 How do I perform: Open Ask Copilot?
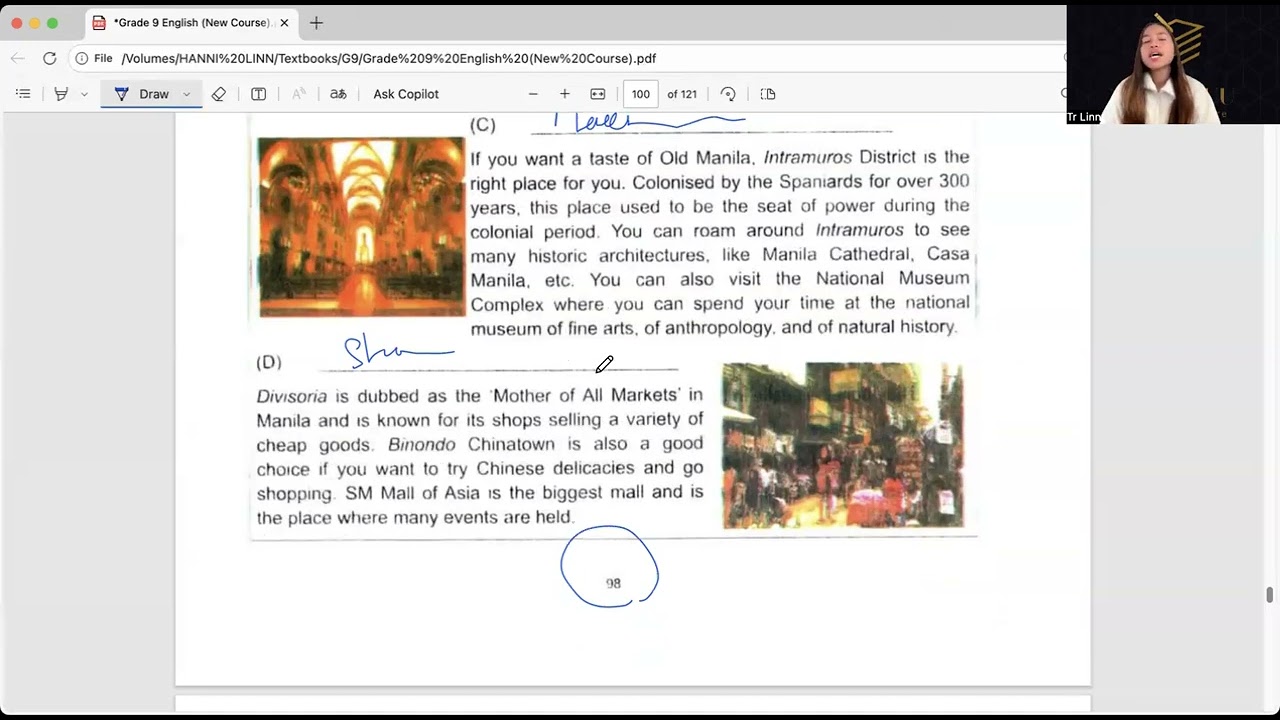click(x=406, y=94)
